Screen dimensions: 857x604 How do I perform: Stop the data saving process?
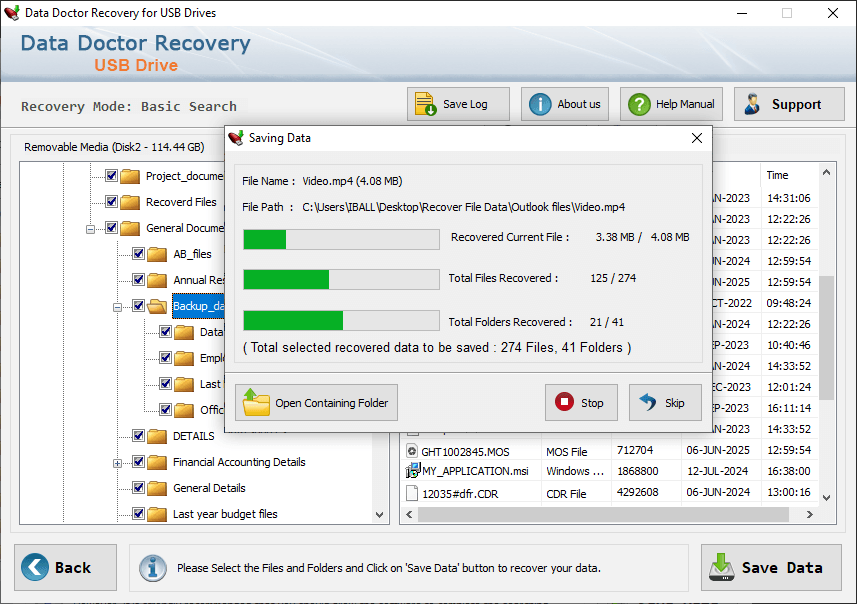point(581,402)
